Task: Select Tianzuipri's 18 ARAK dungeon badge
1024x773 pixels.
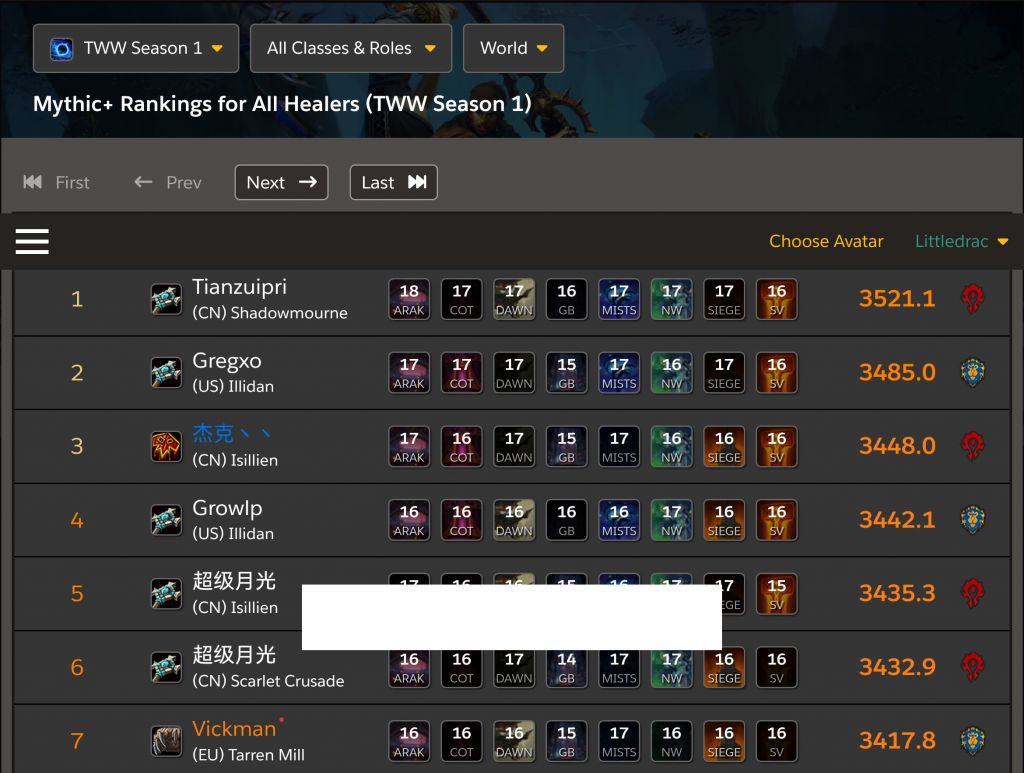Action: pos(409,300)
